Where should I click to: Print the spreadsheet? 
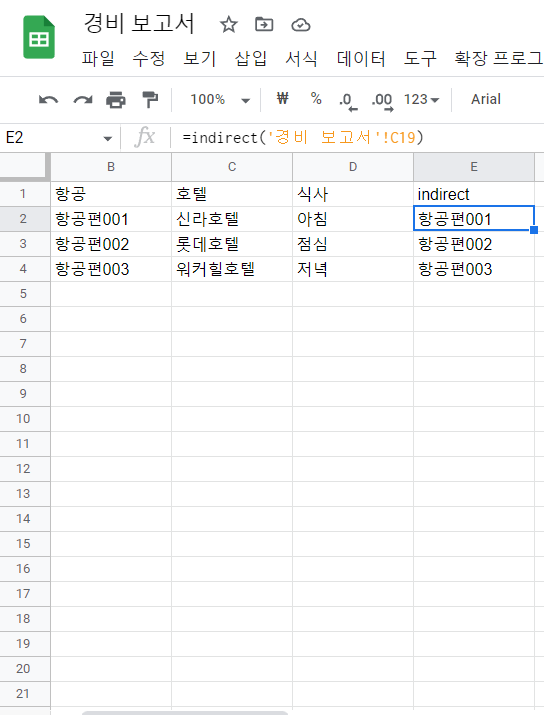(x=116, y=99)
